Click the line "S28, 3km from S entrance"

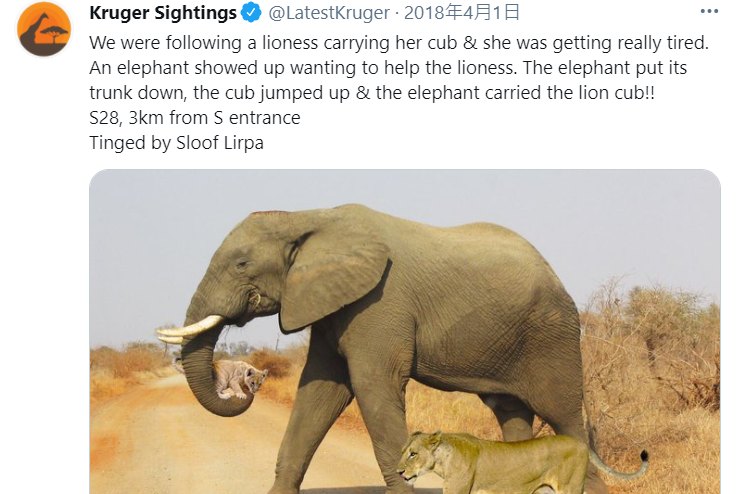click(x=194, y=117)
